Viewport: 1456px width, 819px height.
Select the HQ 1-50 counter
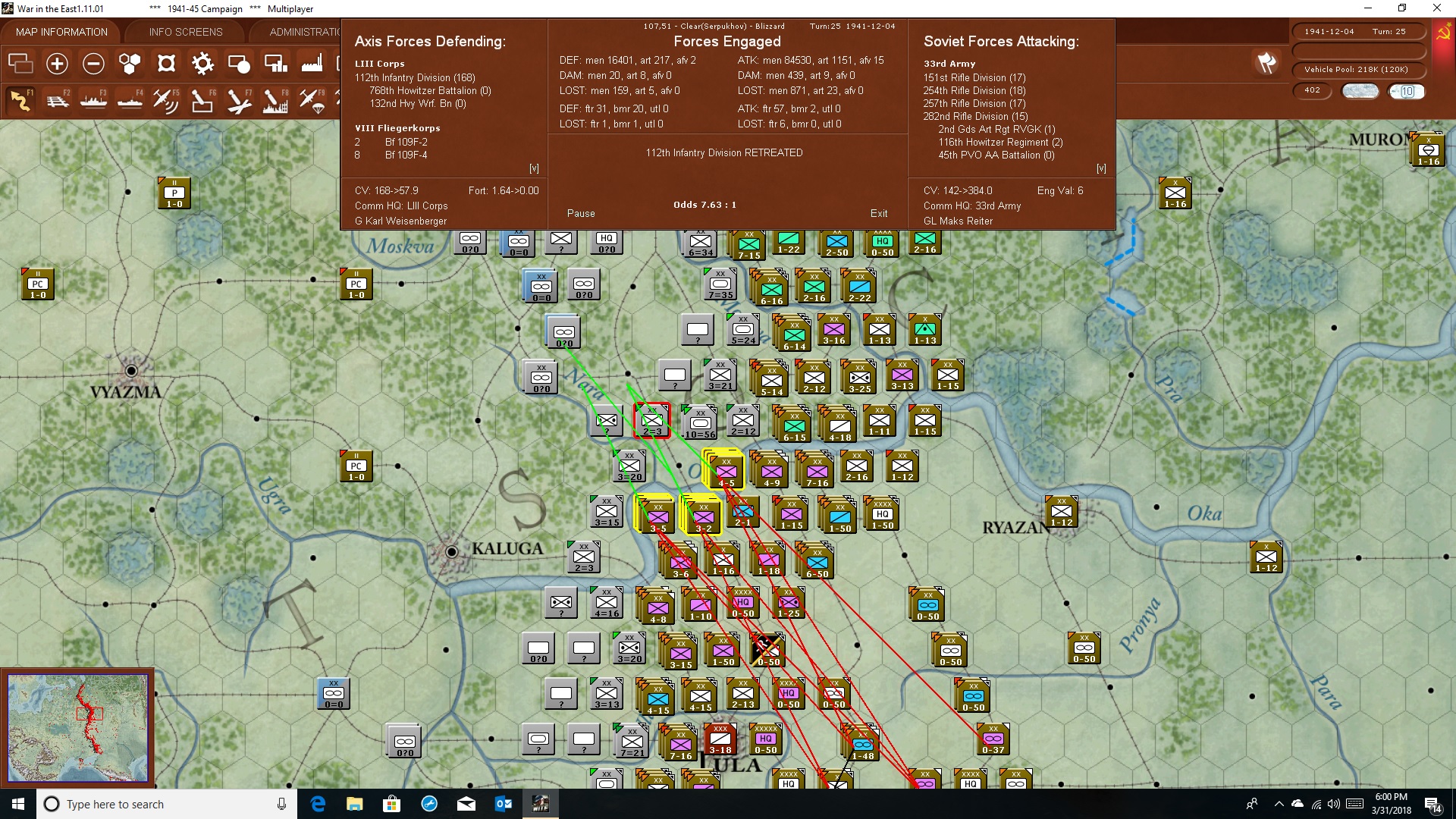click(x=882, y=513)
